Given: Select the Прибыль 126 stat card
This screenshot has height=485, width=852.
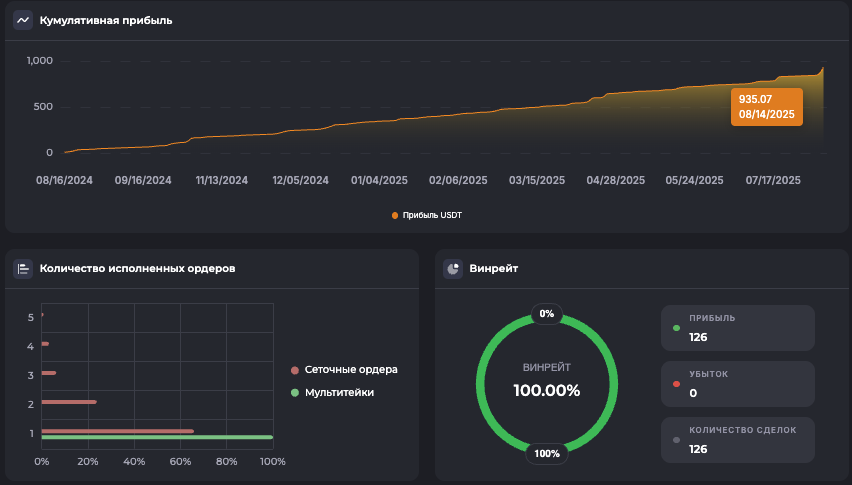Looking at the screenshot, I should 737,327.
